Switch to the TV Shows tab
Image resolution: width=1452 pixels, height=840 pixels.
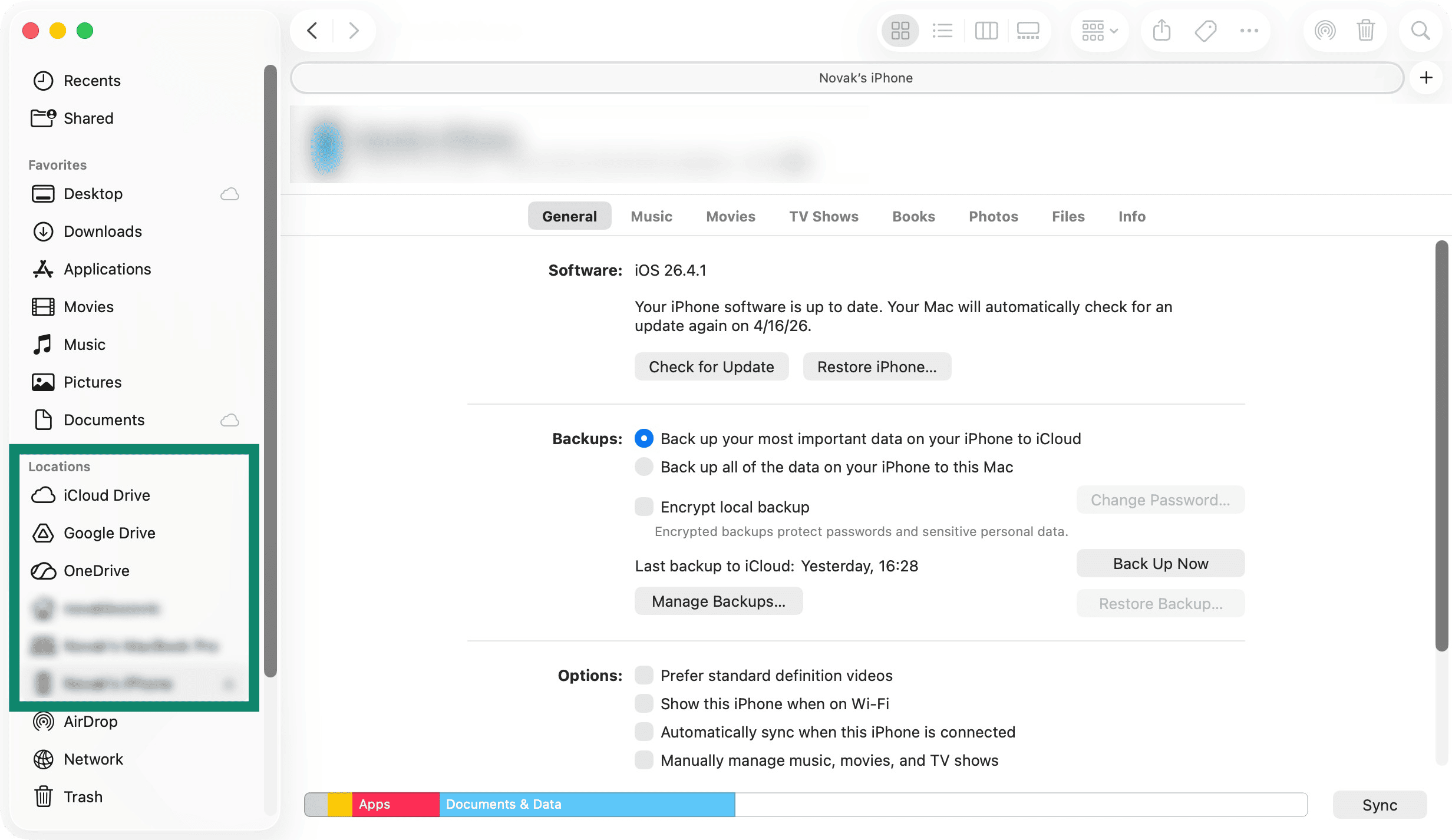[x=824, y=216]
